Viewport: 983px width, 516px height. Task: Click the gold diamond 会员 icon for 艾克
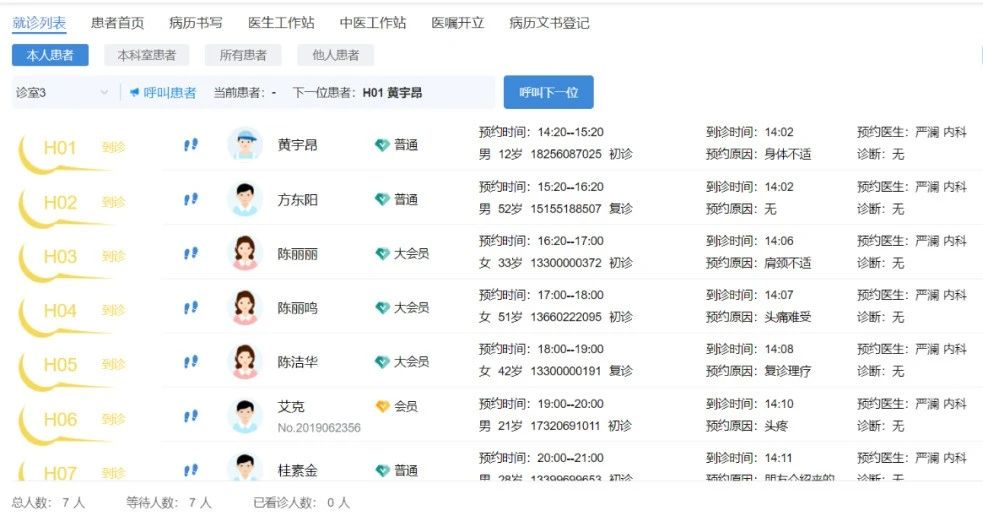tap(382, 407)
